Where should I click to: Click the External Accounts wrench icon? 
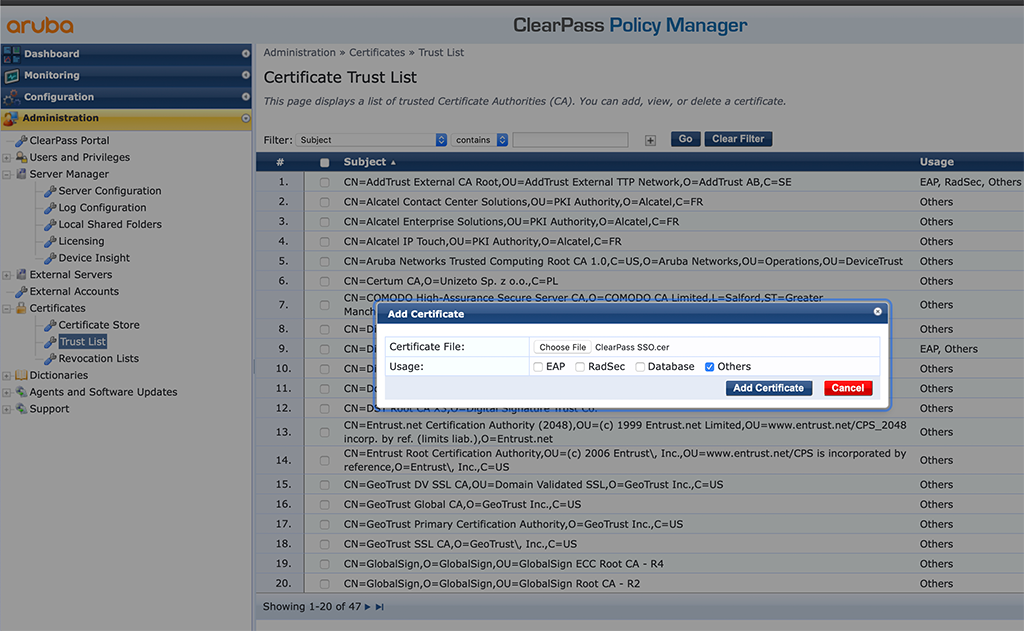(x=21, y=292)
